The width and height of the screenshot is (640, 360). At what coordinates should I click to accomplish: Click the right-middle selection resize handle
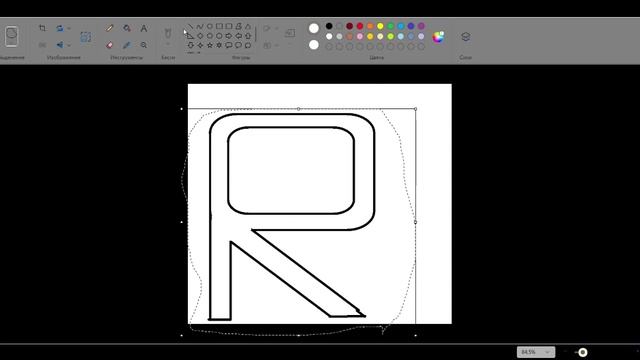click(416, 222)
